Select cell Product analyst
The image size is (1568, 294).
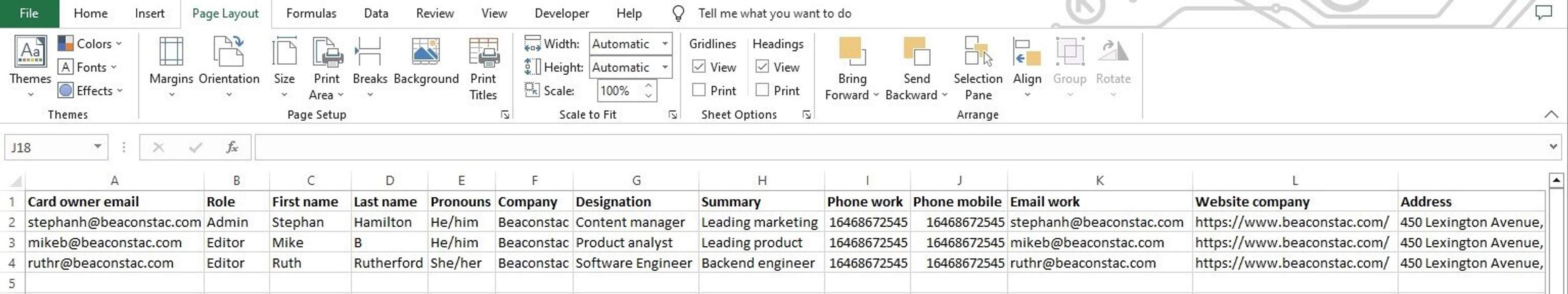pos(636,242)
